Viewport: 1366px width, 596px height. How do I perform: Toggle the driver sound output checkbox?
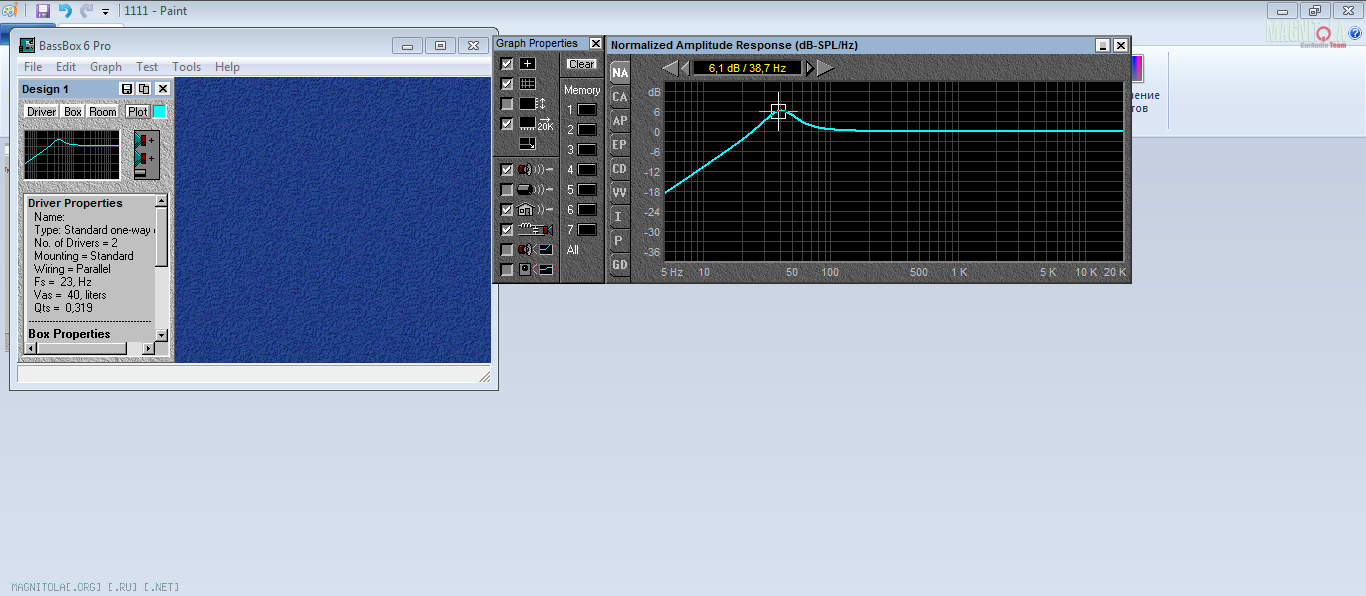pos(507,170)
